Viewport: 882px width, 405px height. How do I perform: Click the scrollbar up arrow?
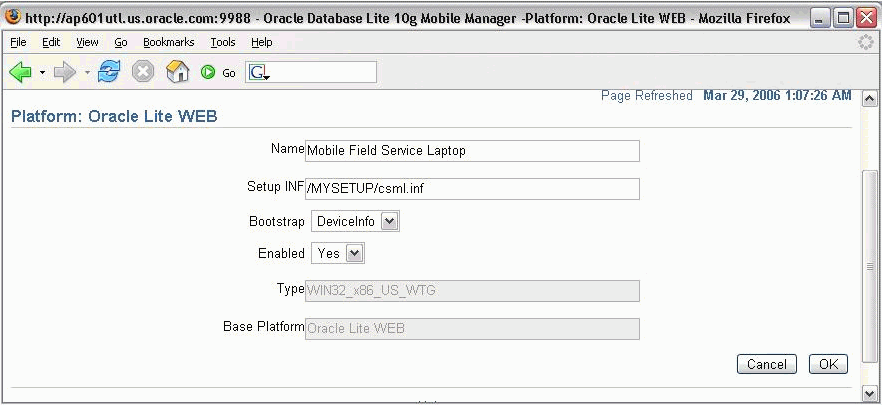click(870, 99)
